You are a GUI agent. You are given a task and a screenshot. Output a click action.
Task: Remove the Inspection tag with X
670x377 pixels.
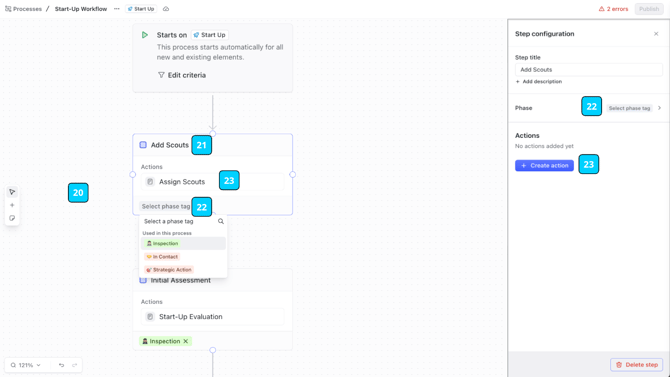[x=186, y=341]
